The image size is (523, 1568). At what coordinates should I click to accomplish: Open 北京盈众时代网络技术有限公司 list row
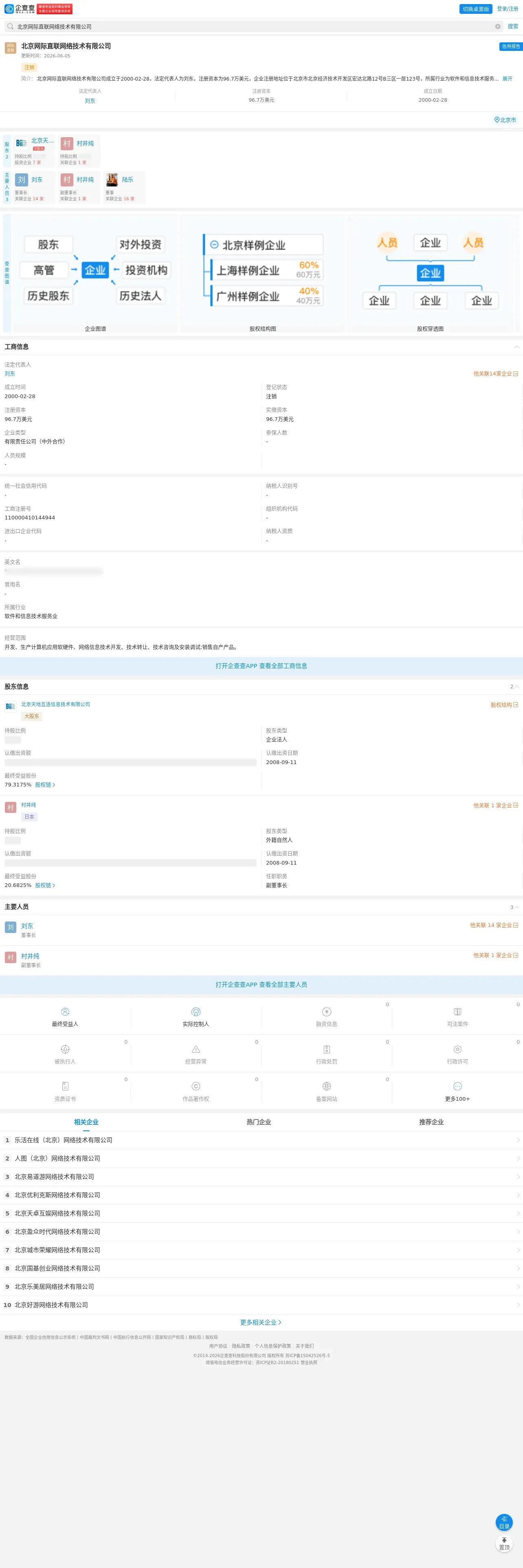(261, 1231)
